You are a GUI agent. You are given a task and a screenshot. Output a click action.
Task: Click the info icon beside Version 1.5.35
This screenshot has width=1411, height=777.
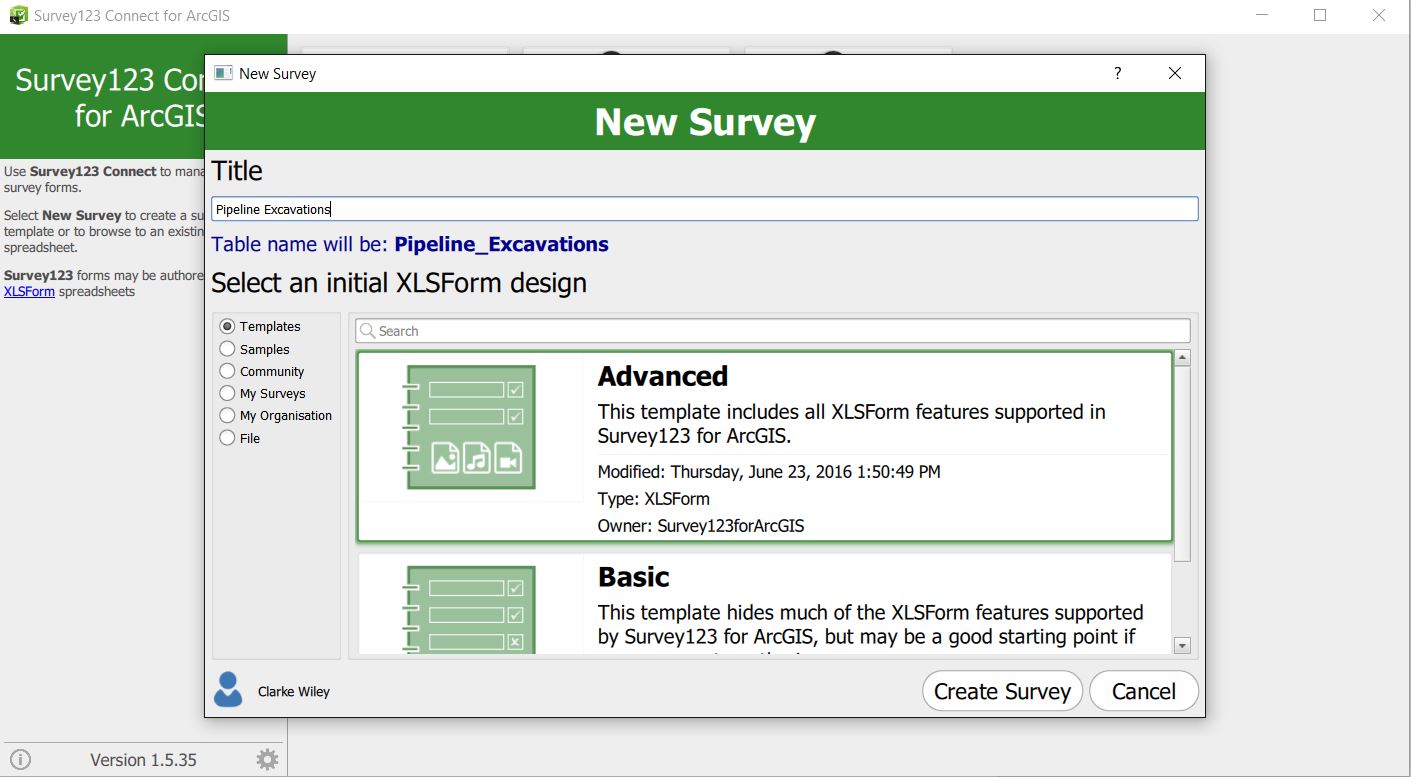point(20,760)
